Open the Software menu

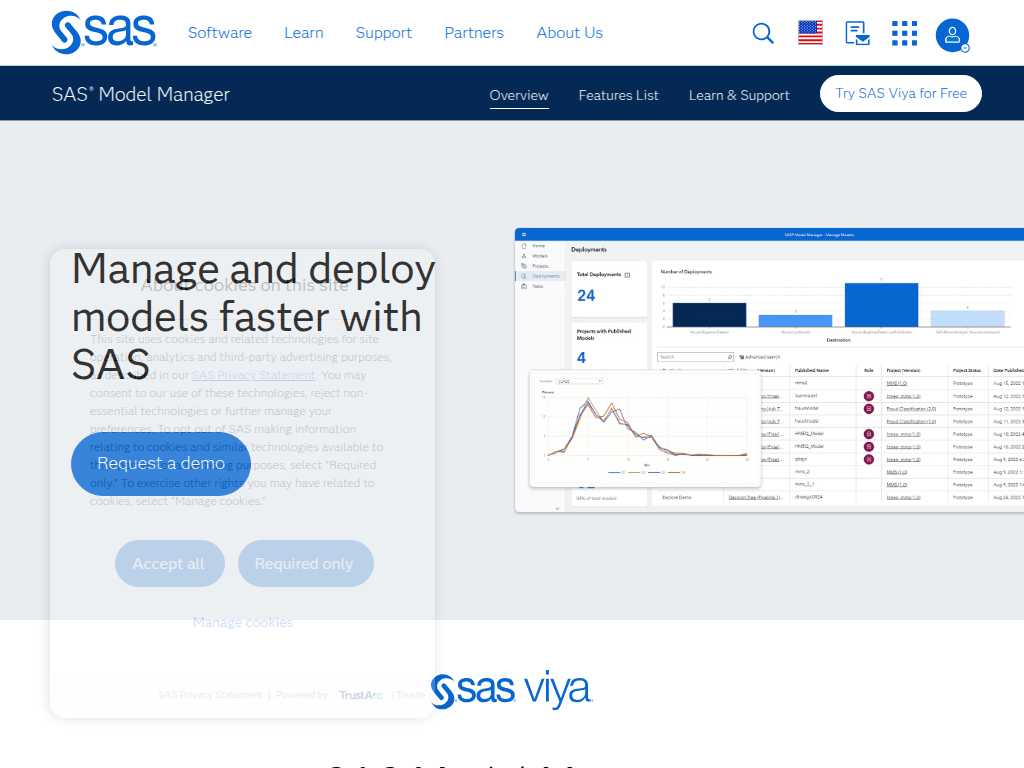click(219, 33)
